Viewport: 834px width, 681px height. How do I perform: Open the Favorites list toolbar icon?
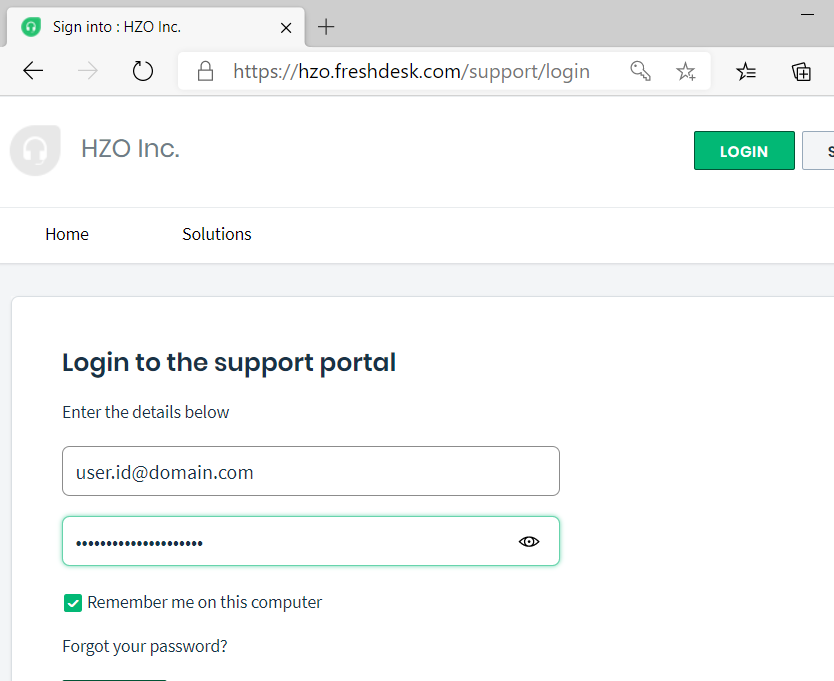coord(746,71)
